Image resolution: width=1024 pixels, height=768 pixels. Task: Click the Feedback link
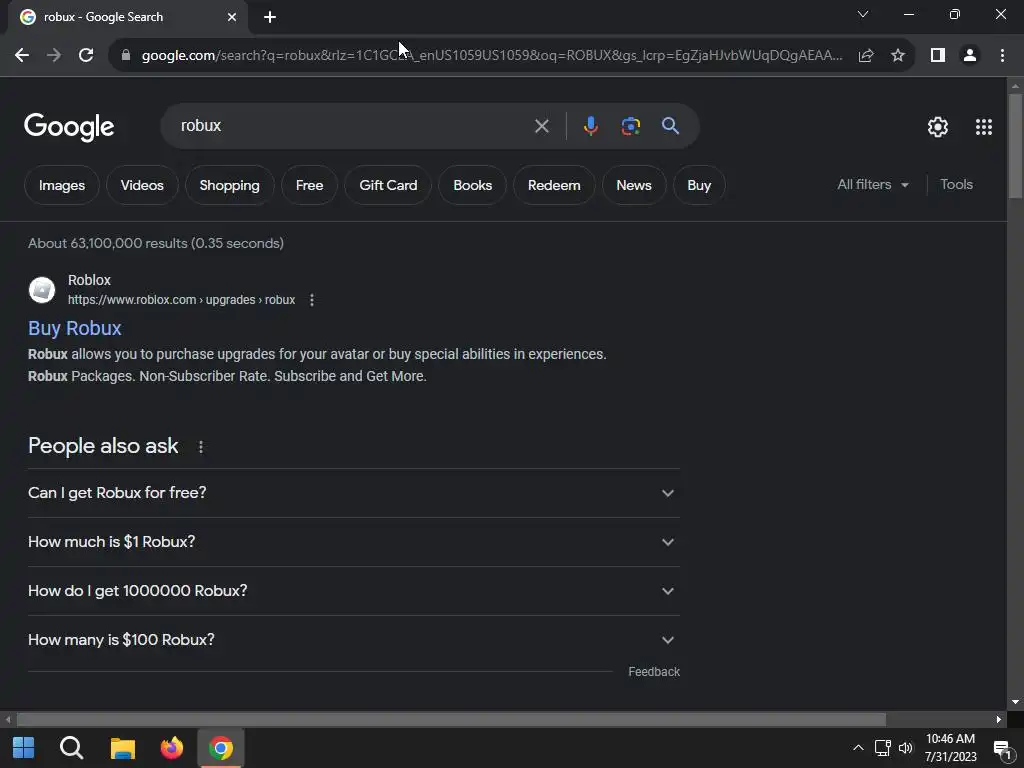tap(654, 672)
